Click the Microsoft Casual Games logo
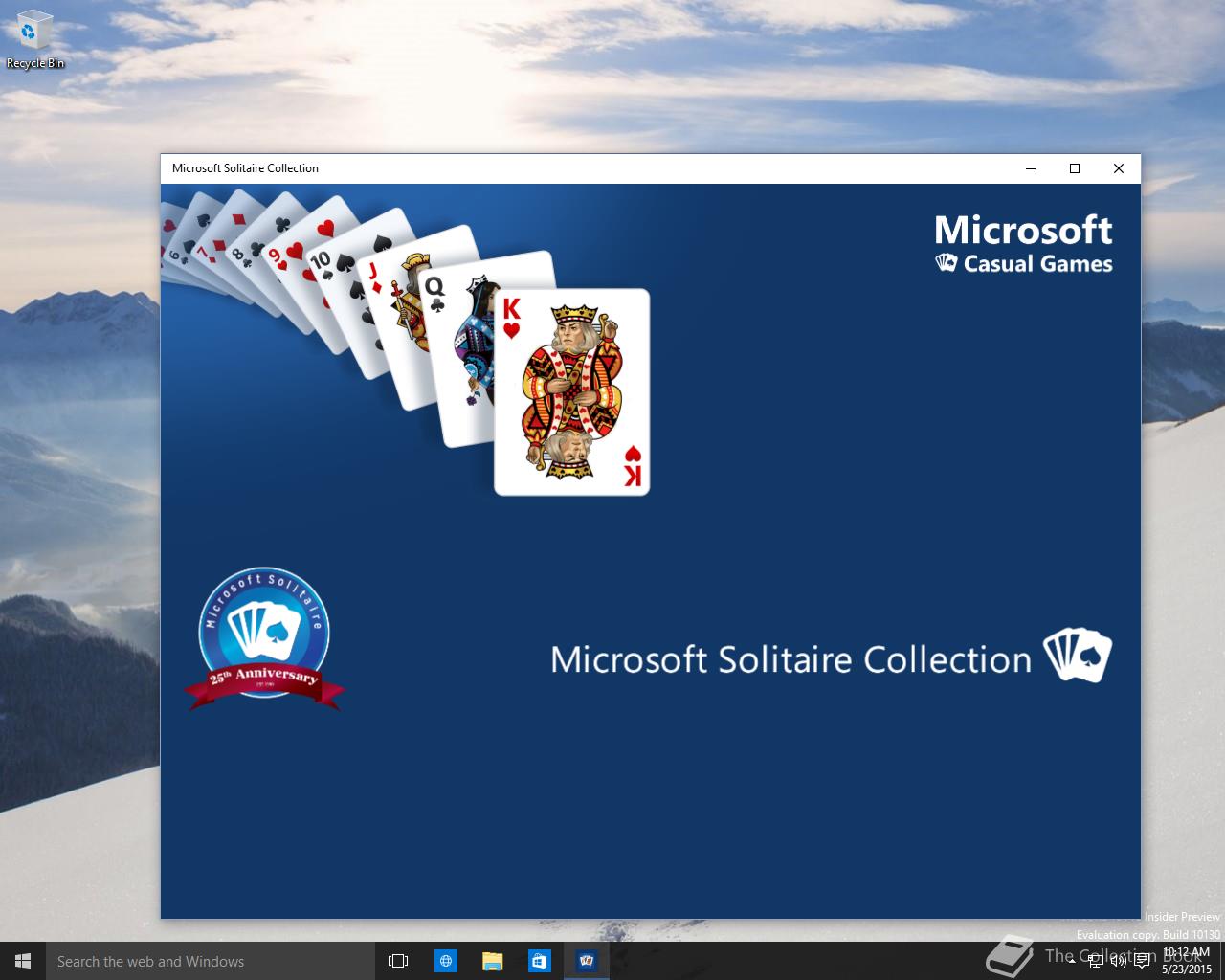 coord(1023,244)
